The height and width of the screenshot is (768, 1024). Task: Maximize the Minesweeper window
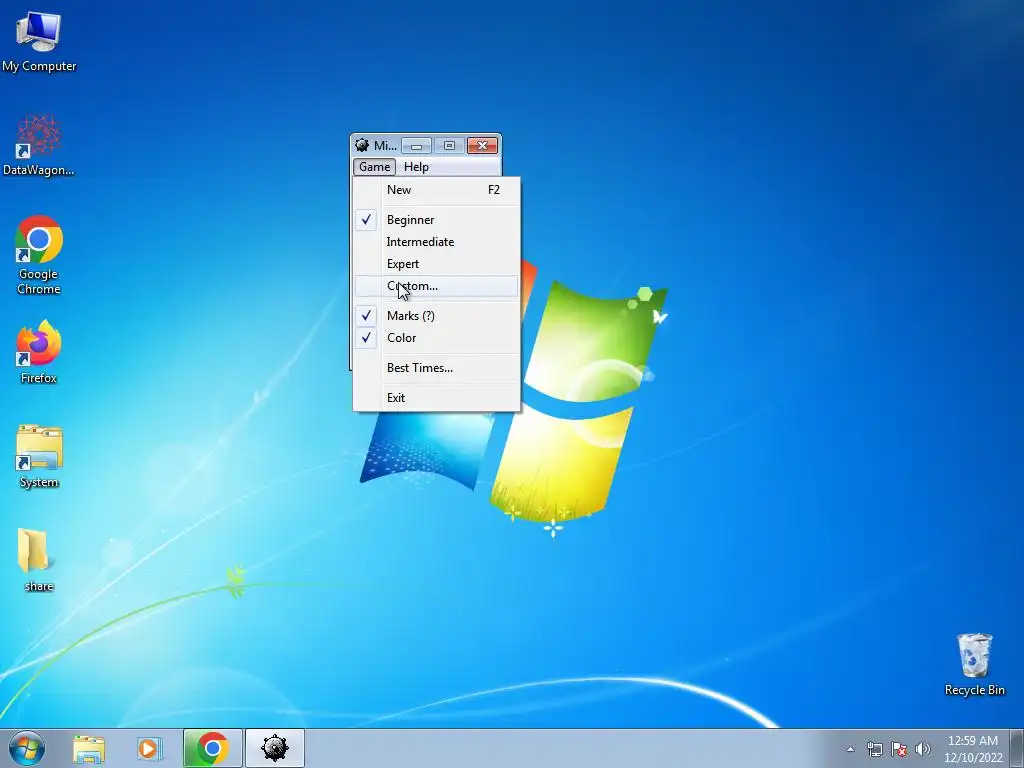[x=449, y=145]
